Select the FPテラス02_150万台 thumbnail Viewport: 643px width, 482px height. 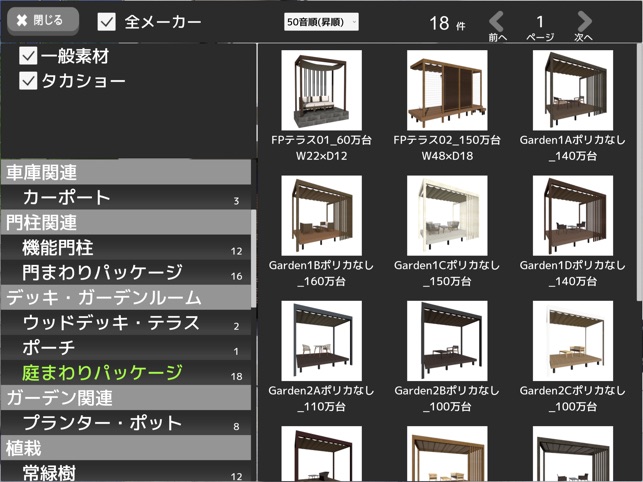click(x=447, y=90)
